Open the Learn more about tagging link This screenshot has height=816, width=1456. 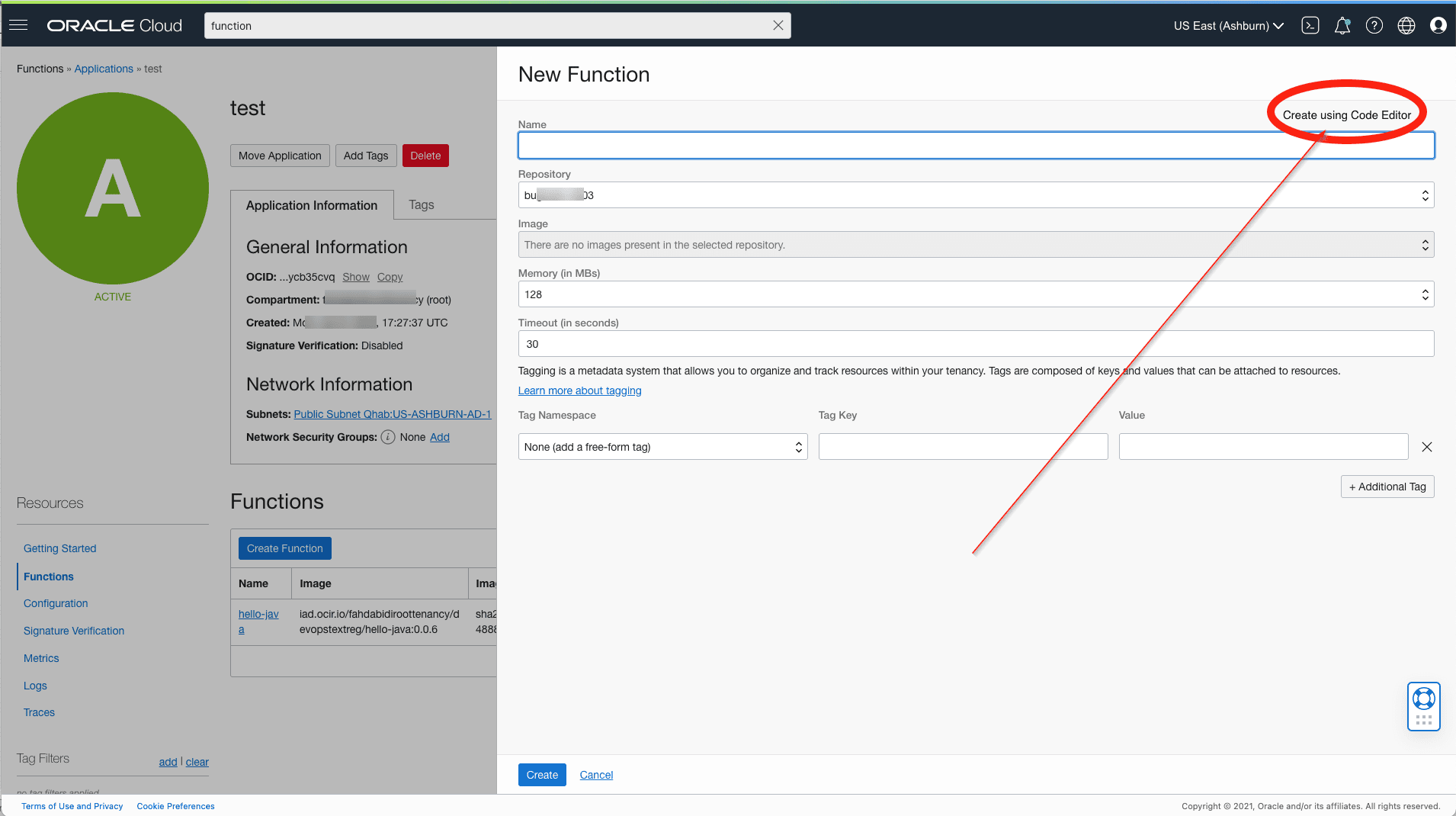click(579, 390)
